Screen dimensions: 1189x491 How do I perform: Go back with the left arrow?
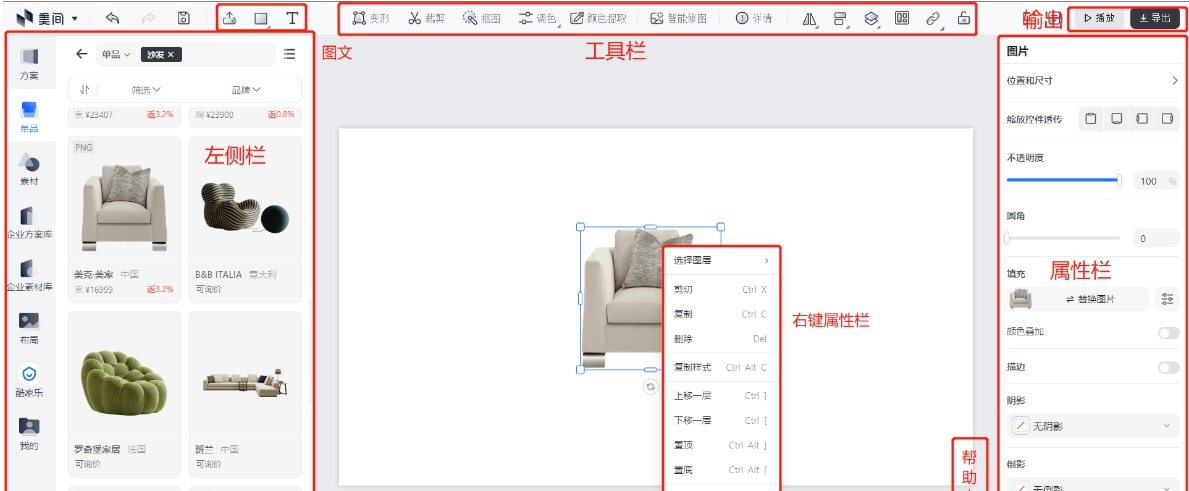(x=82, y=54)
